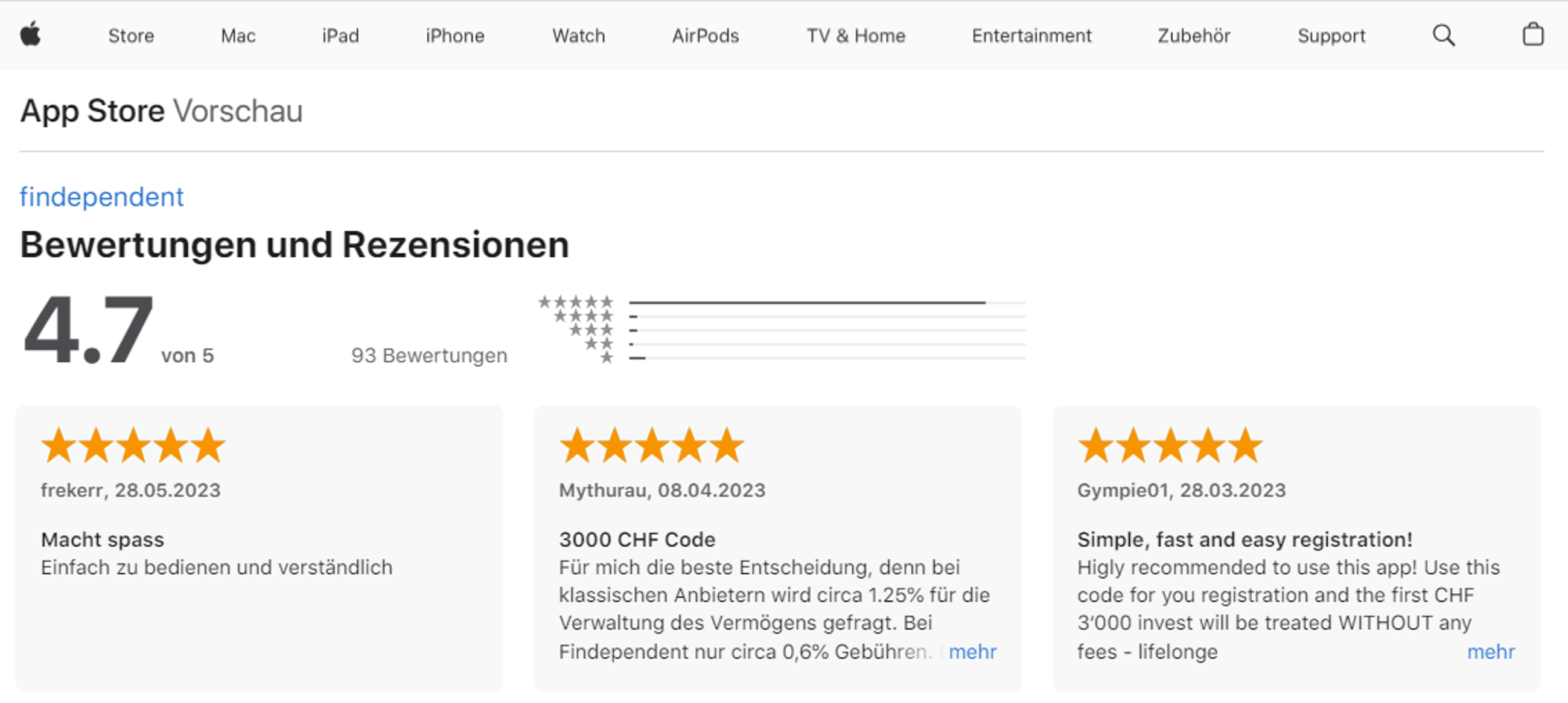Expand Mythurau's review with mehr
Screen dimensions: 1568x703
point(972,652)
